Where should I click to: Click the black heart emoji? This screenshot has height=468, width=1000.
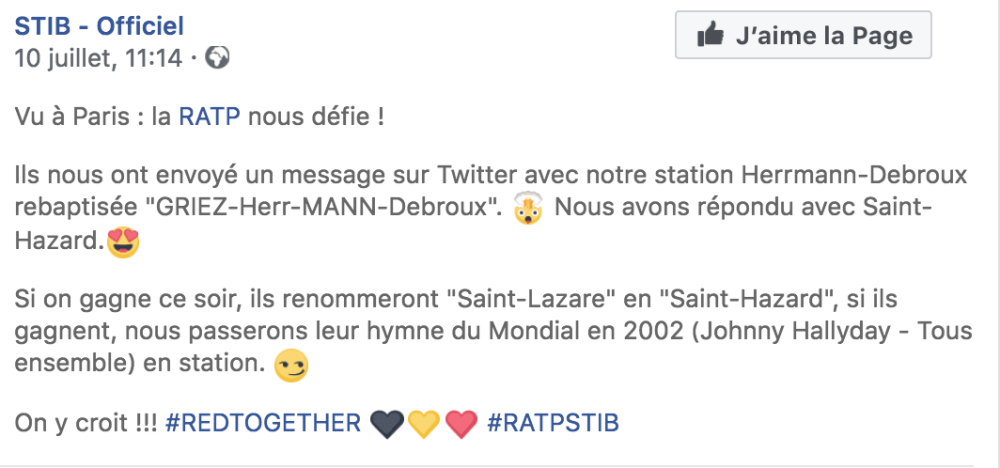[x=387, y=424]
